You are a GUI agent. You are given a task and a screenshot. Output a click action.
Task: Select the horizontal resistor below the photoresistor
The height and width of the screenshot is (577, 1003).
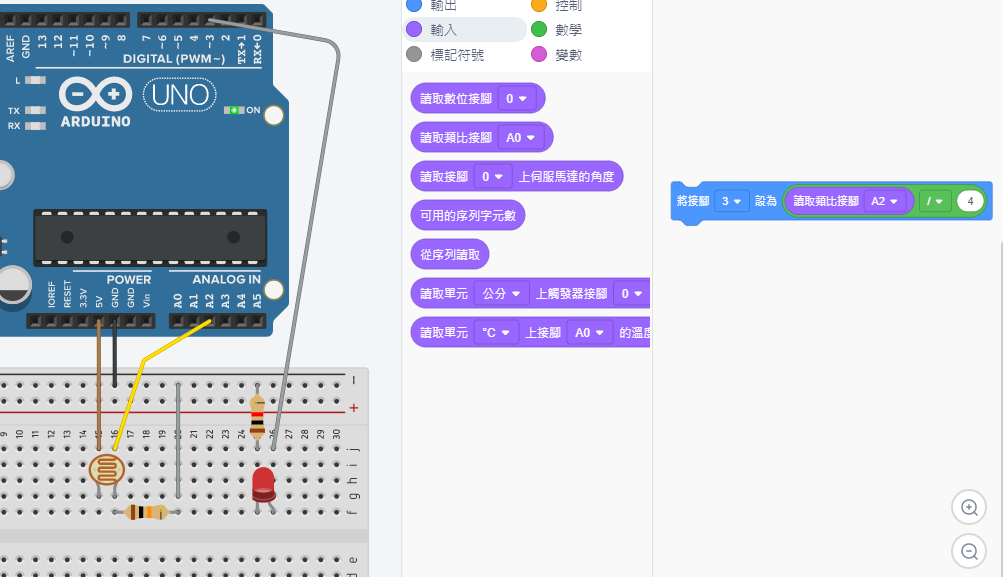coord(147,513)
